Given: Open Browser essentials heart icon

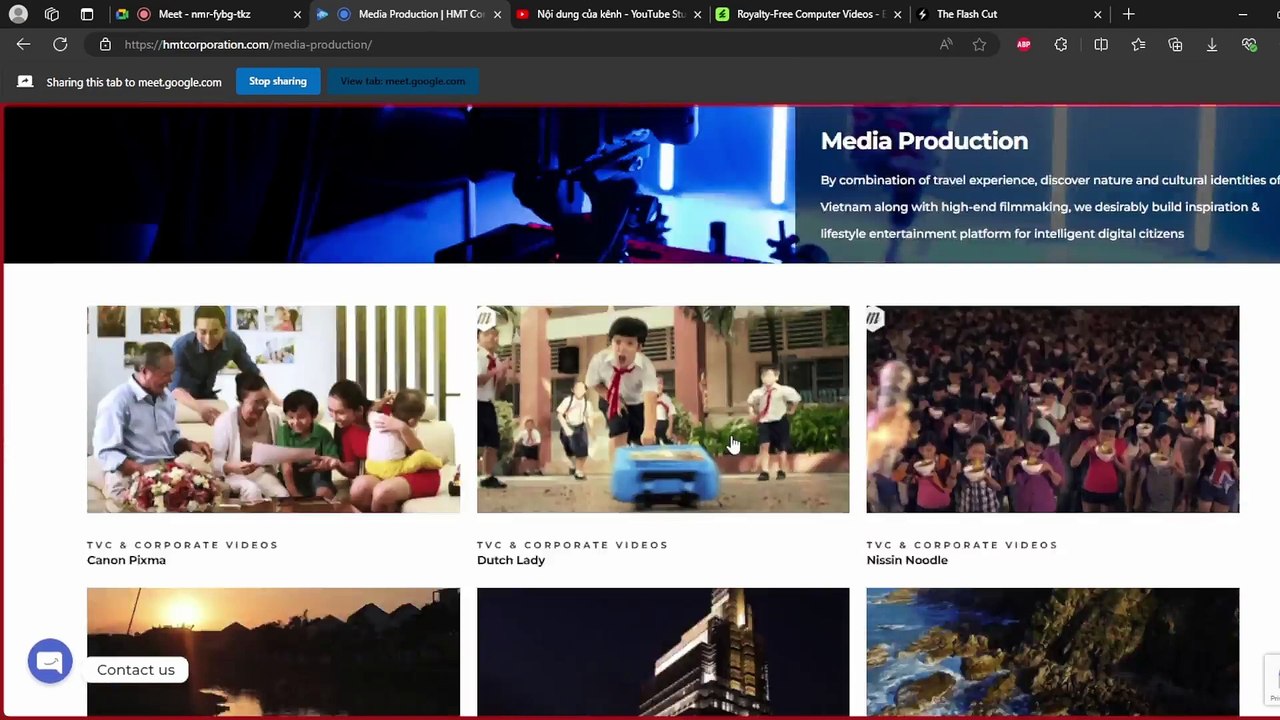Looking at the screenshot, I should click(x=1249, y=44).
